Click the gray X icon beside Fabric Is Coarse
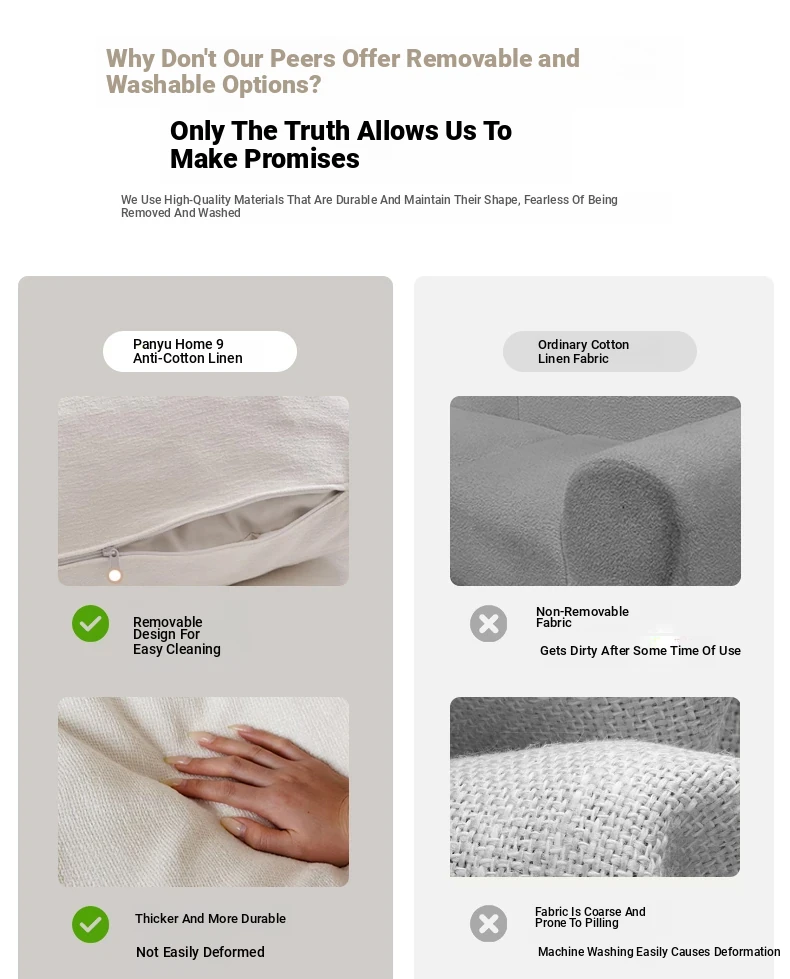790x979 pixels. coord(488,923)
